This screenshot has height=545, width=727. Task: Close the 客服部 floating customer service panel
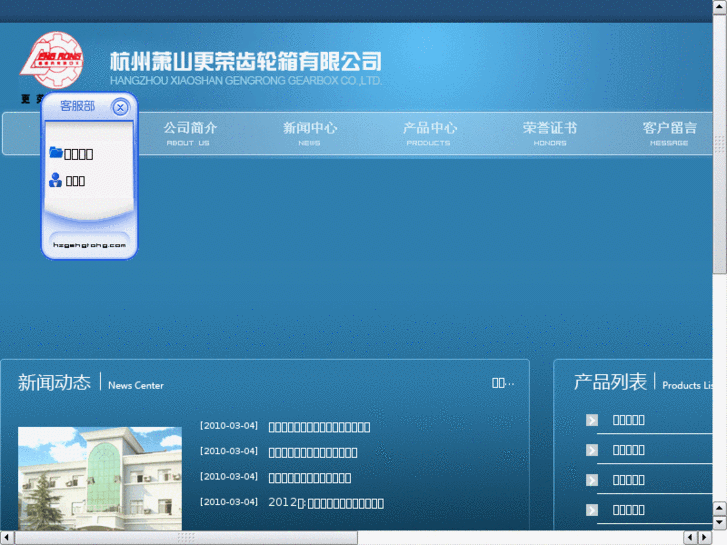click(x=121, y=108)
